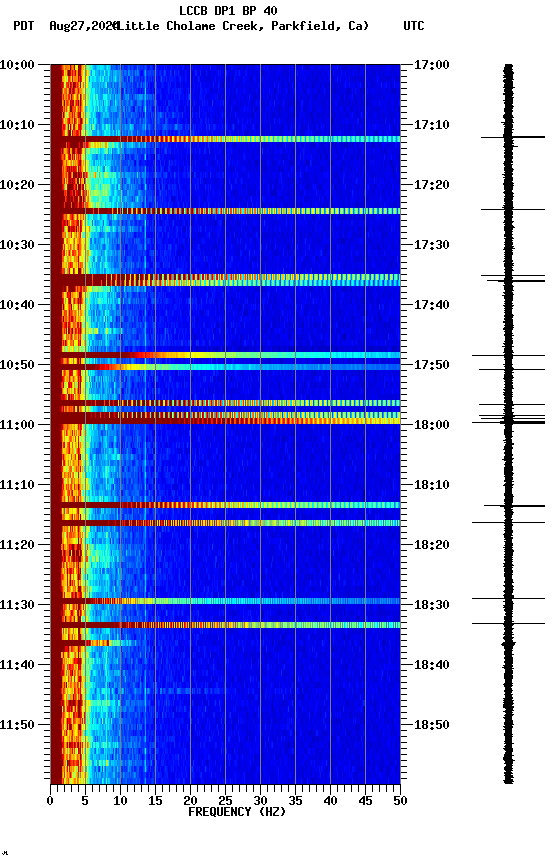The image size is (552, 864).
Task: Click the 5 Hz frequency axis label
Action: 85,801
